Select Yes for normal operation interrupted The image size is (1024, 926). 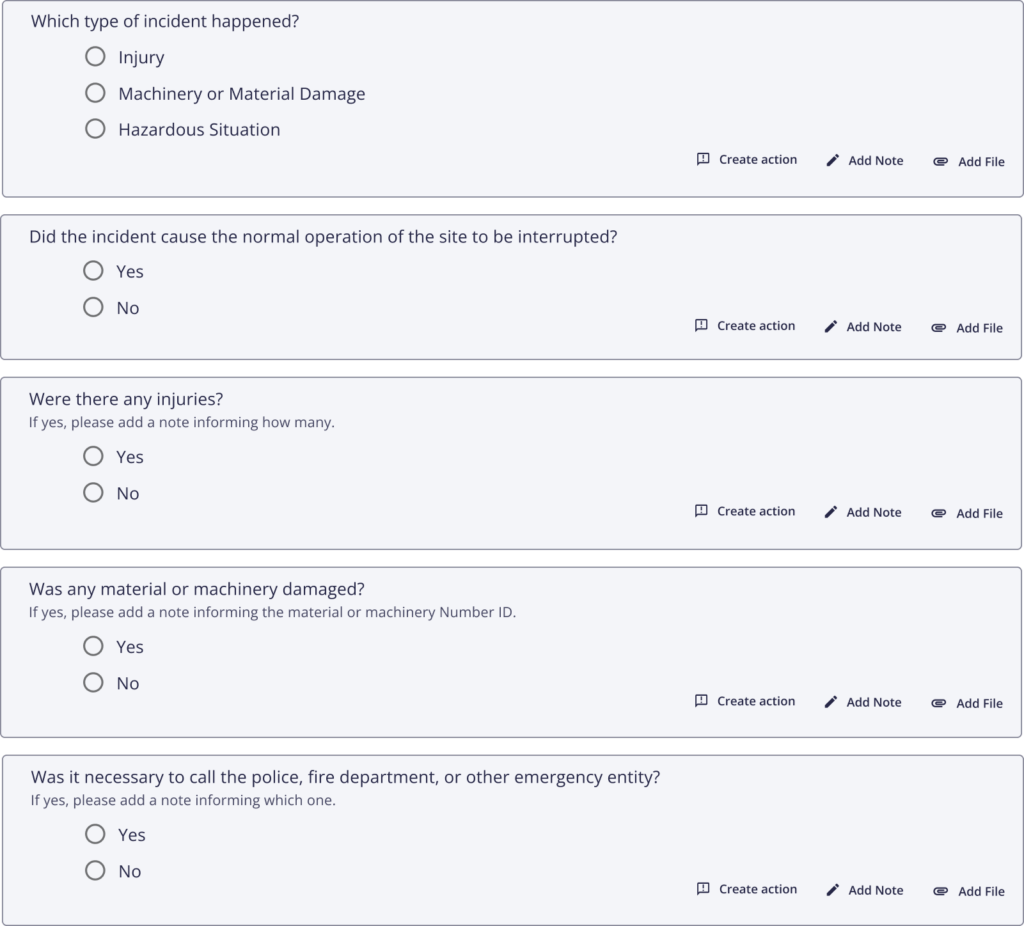(93, 270)
